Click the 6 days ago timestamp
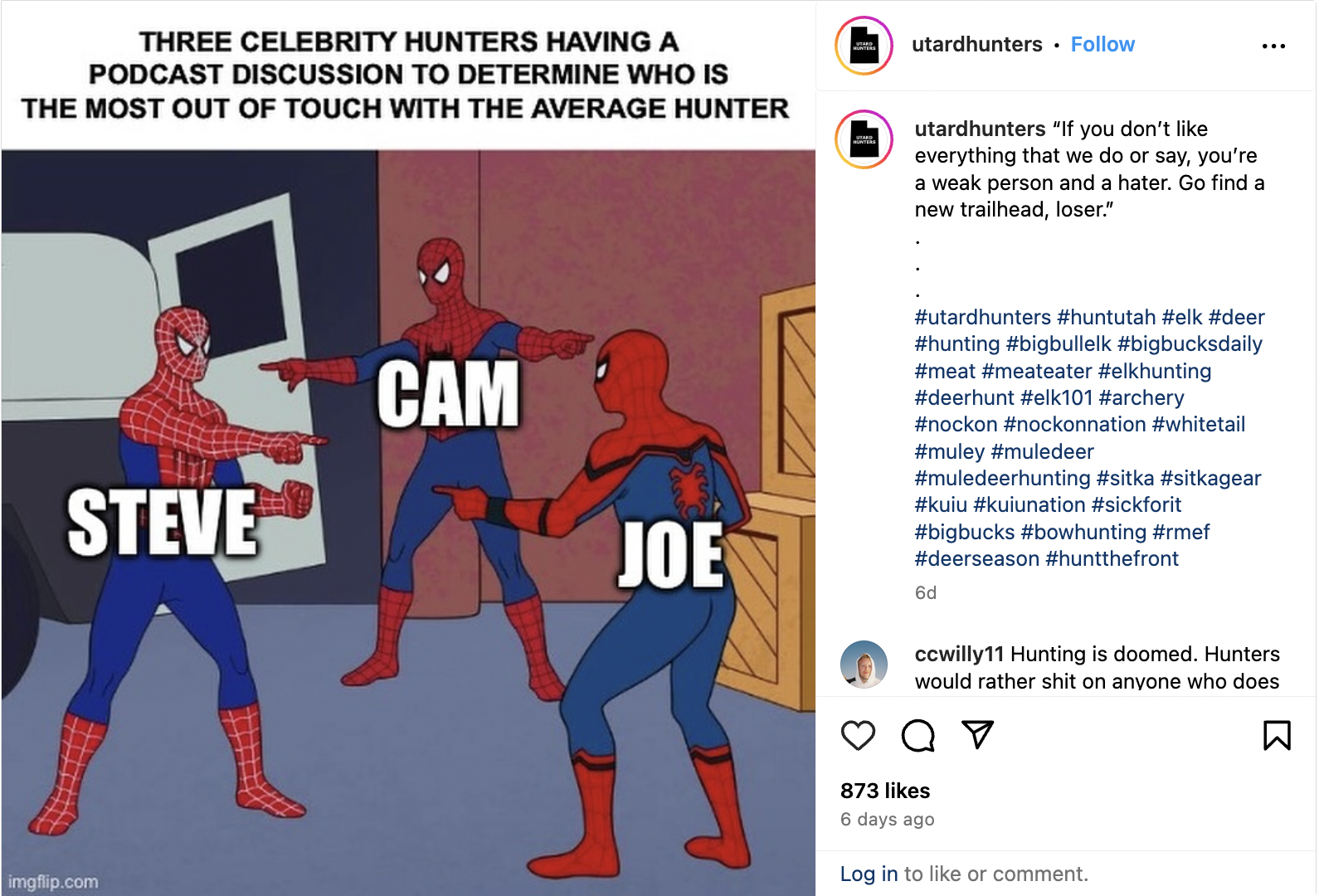1319x896 pixels. pos(887,820)
